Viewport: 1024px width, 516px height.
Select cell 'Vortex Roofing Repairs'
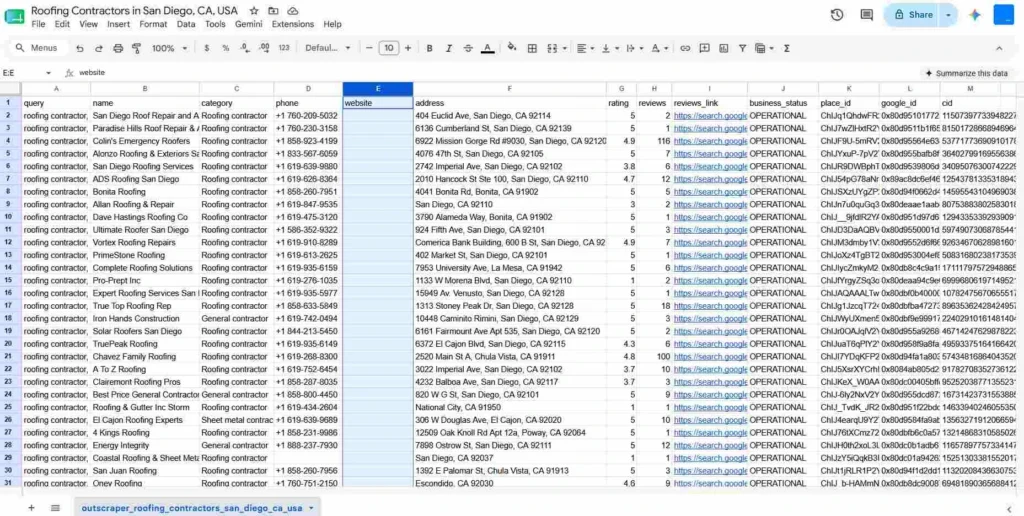coord(145,242)
